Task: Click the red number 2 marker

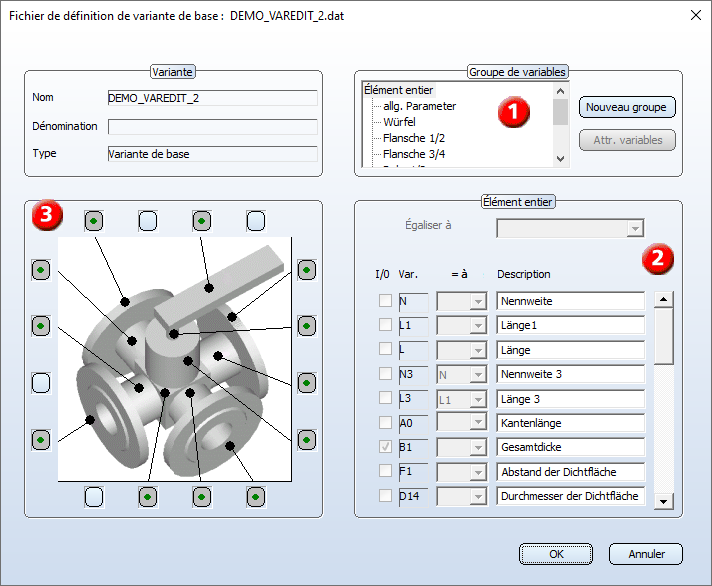Action: (656, 259)
